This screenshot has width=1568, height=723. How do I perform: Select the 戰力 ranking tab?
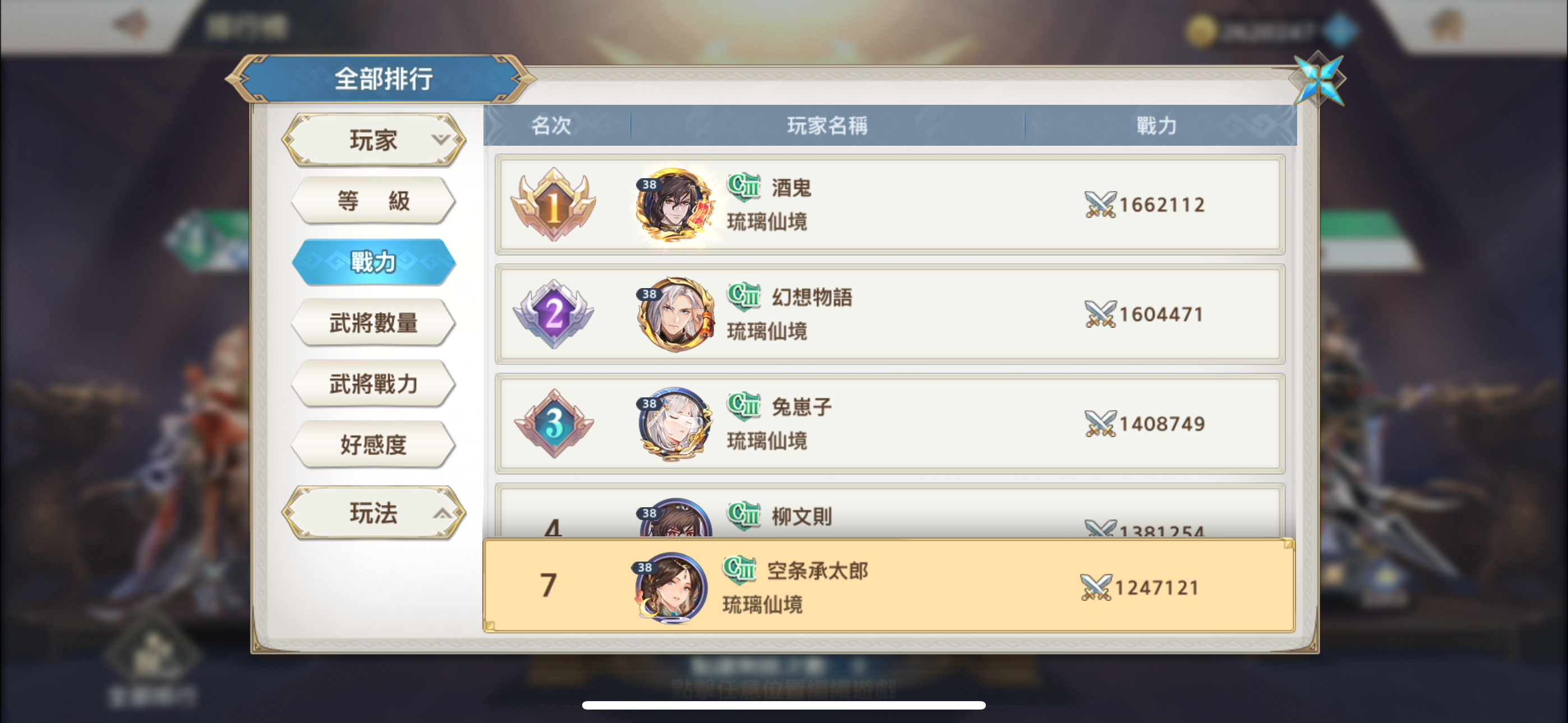pyautogui.click(x=373, y=262)
